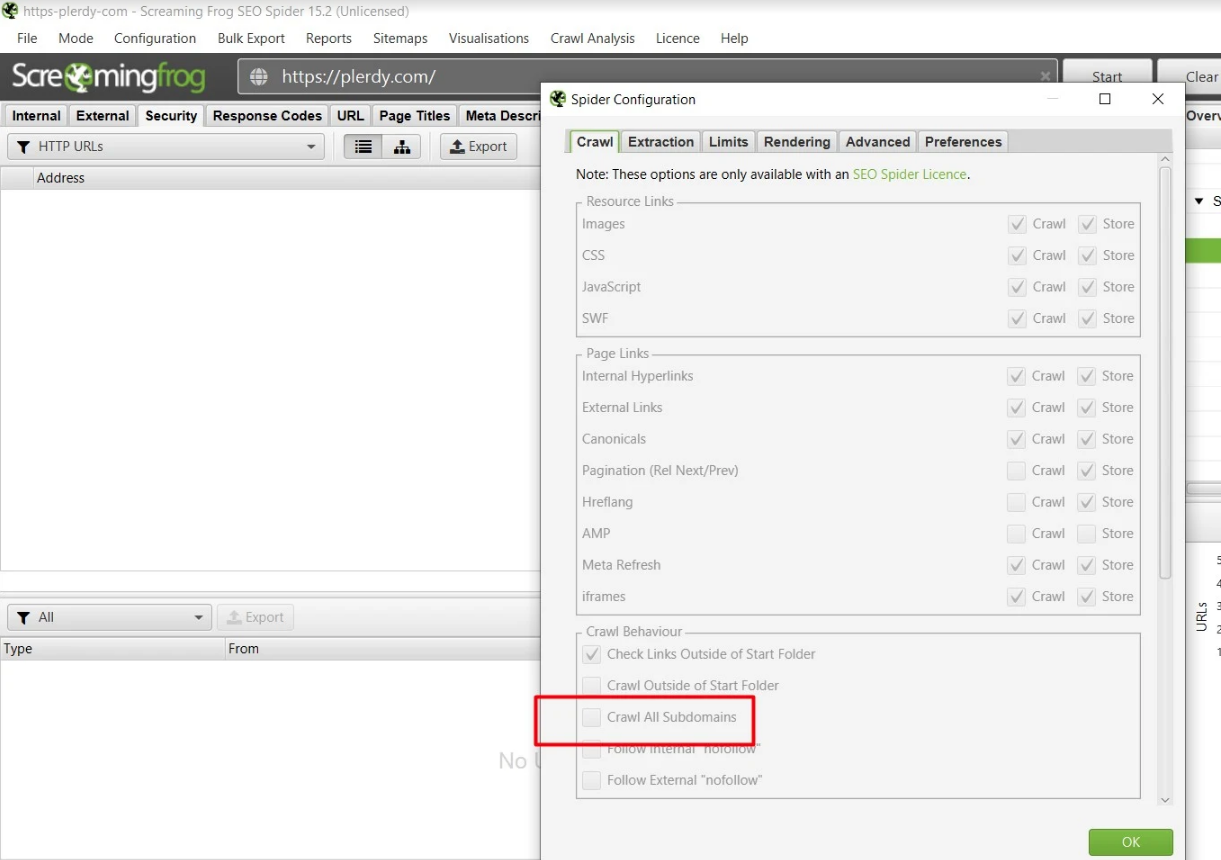Enable Crawl Outside of Start Folder
This screenshot has height=860, width=1221.
pos(591,685)
